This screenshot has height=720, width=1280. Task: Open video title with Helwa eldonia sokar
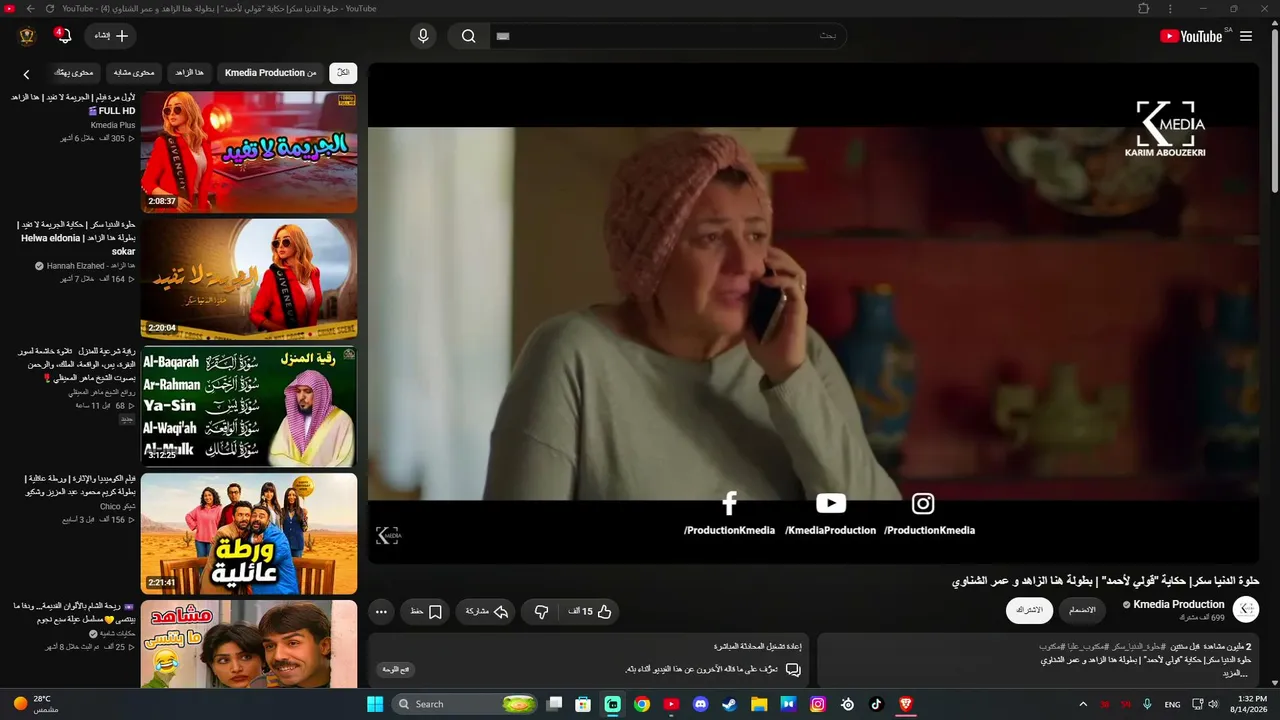click(77, 238)
